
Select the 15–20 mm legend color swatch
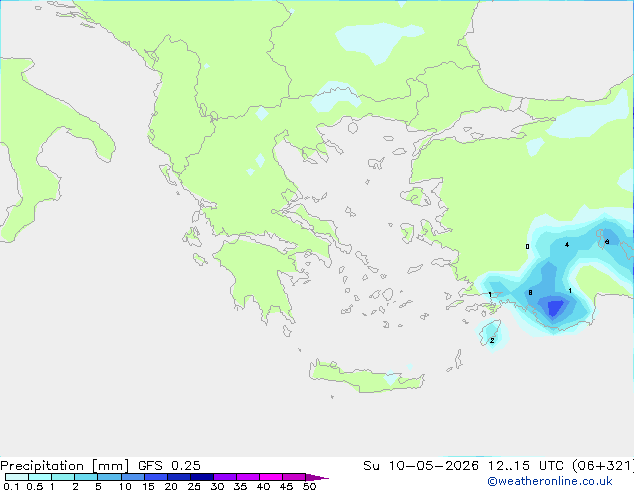point(155,477)
